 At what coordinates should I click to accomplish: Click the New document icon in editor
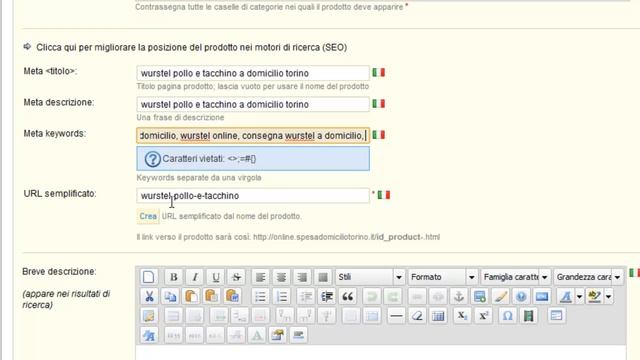pos(149,277)
